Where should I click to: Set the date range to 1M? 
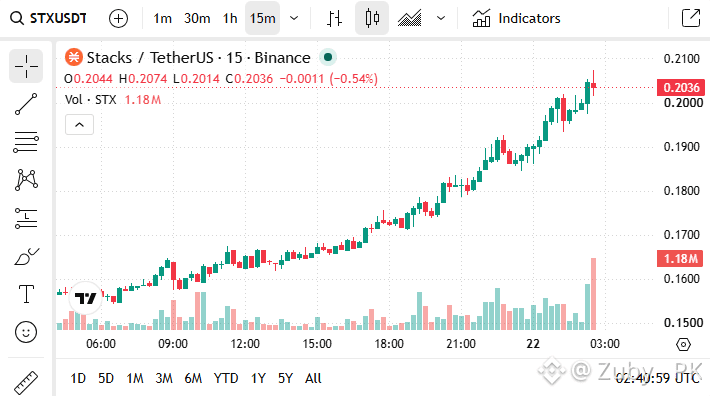135,378
